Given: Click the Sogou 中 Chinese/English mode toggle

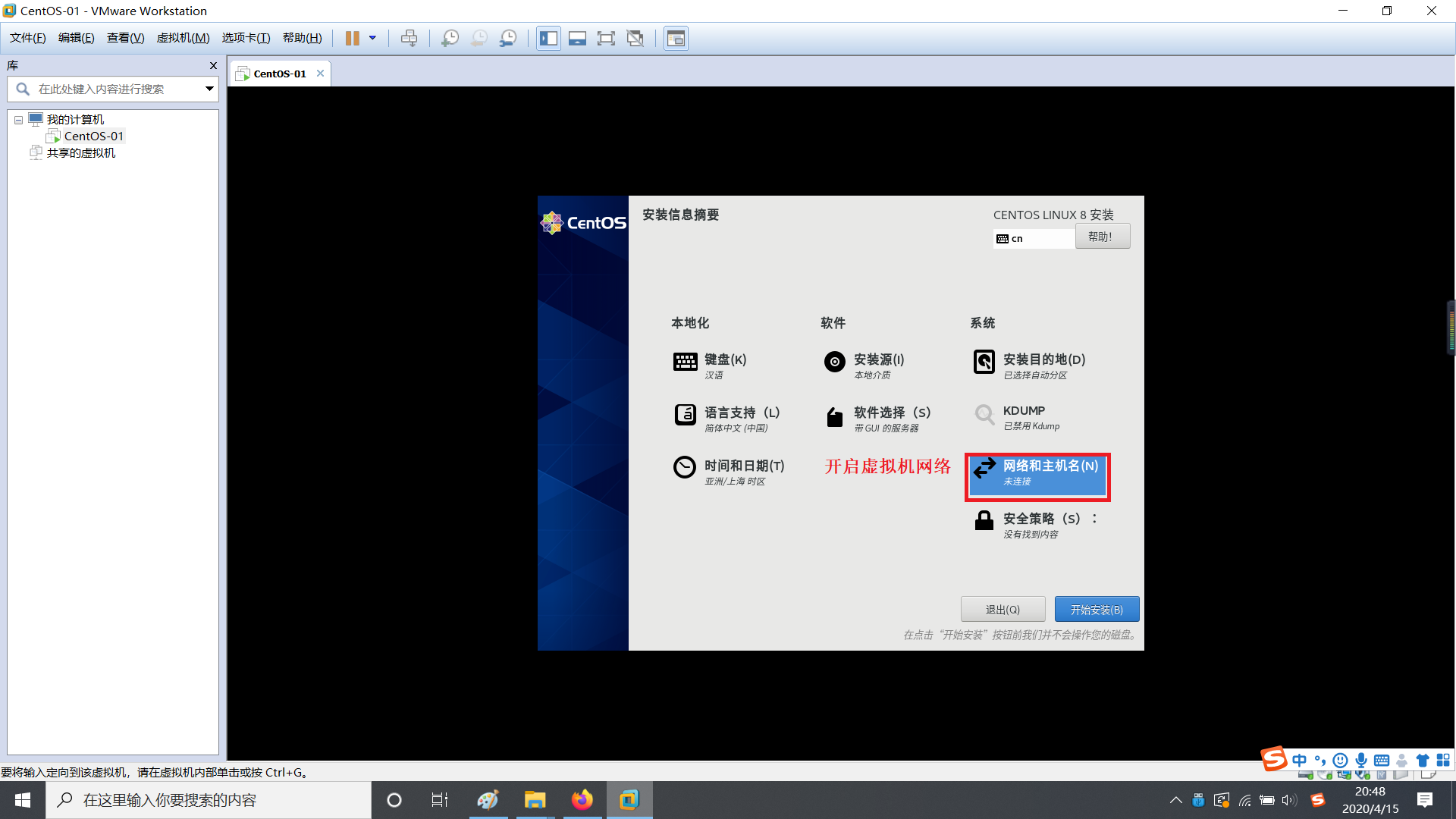Looking at the screenshot, I should 1299,760.
